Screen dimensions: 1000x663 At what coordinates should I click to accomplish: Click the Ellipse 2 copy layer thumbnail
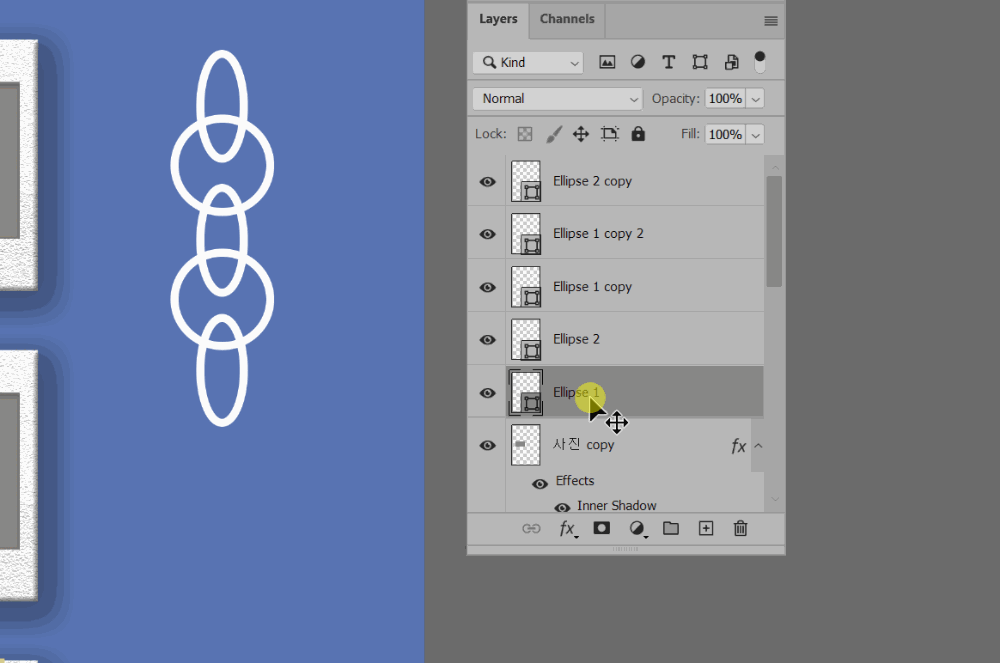click(526, 181)
